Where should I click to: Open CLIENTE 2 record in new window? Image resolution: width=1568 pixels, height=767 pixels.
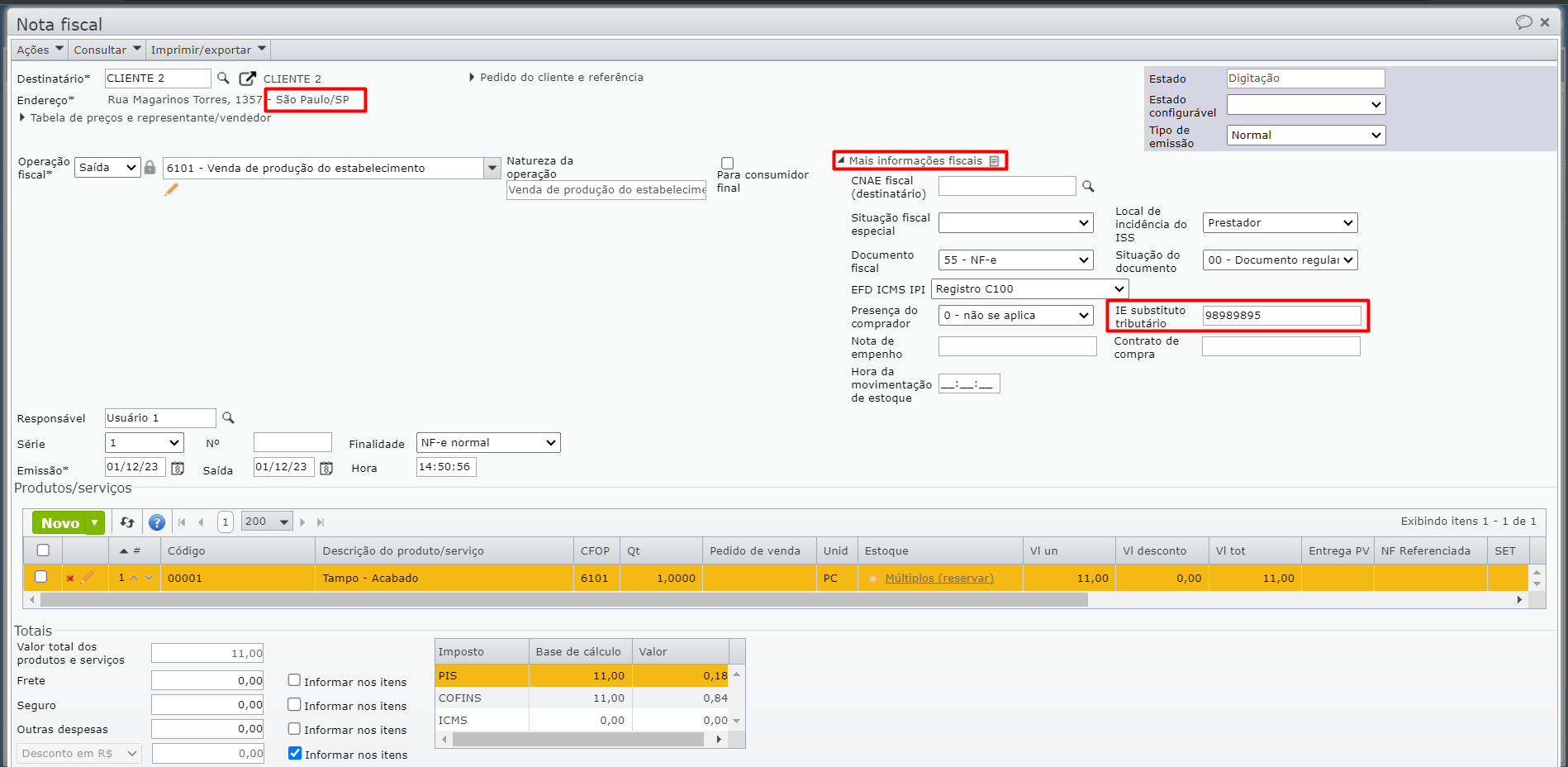(247, 79)
